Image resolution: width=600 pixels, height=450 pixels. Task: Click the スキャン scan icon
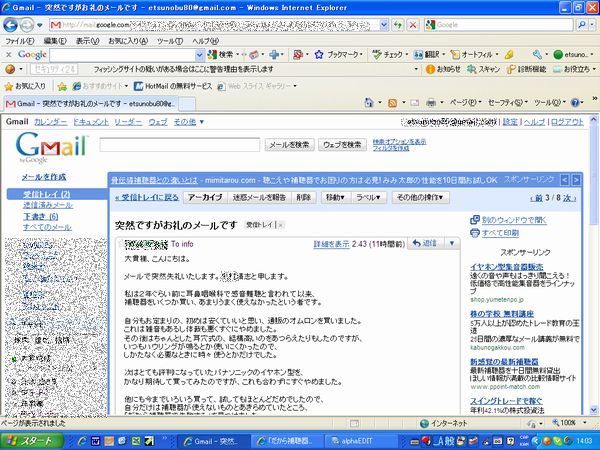click(x=471, y=69)
